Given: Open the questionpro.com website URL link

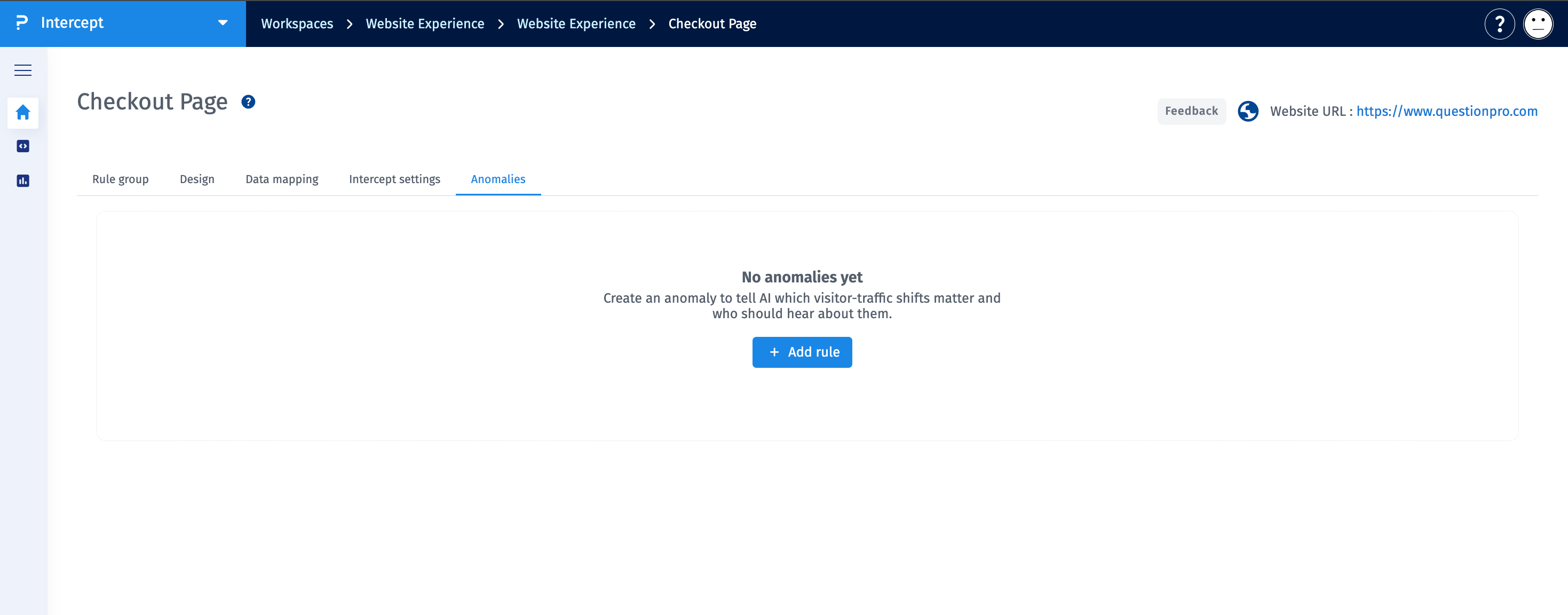Looking at the screenshot, I should pos(1446,112).
